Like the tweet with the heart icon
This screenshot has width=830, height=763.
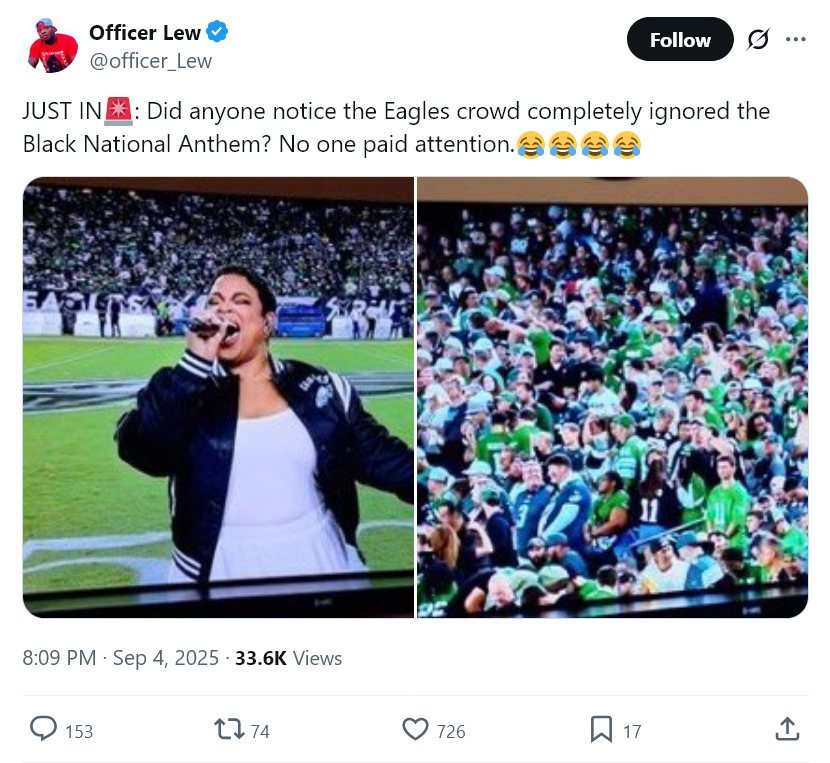coord(415,730)
